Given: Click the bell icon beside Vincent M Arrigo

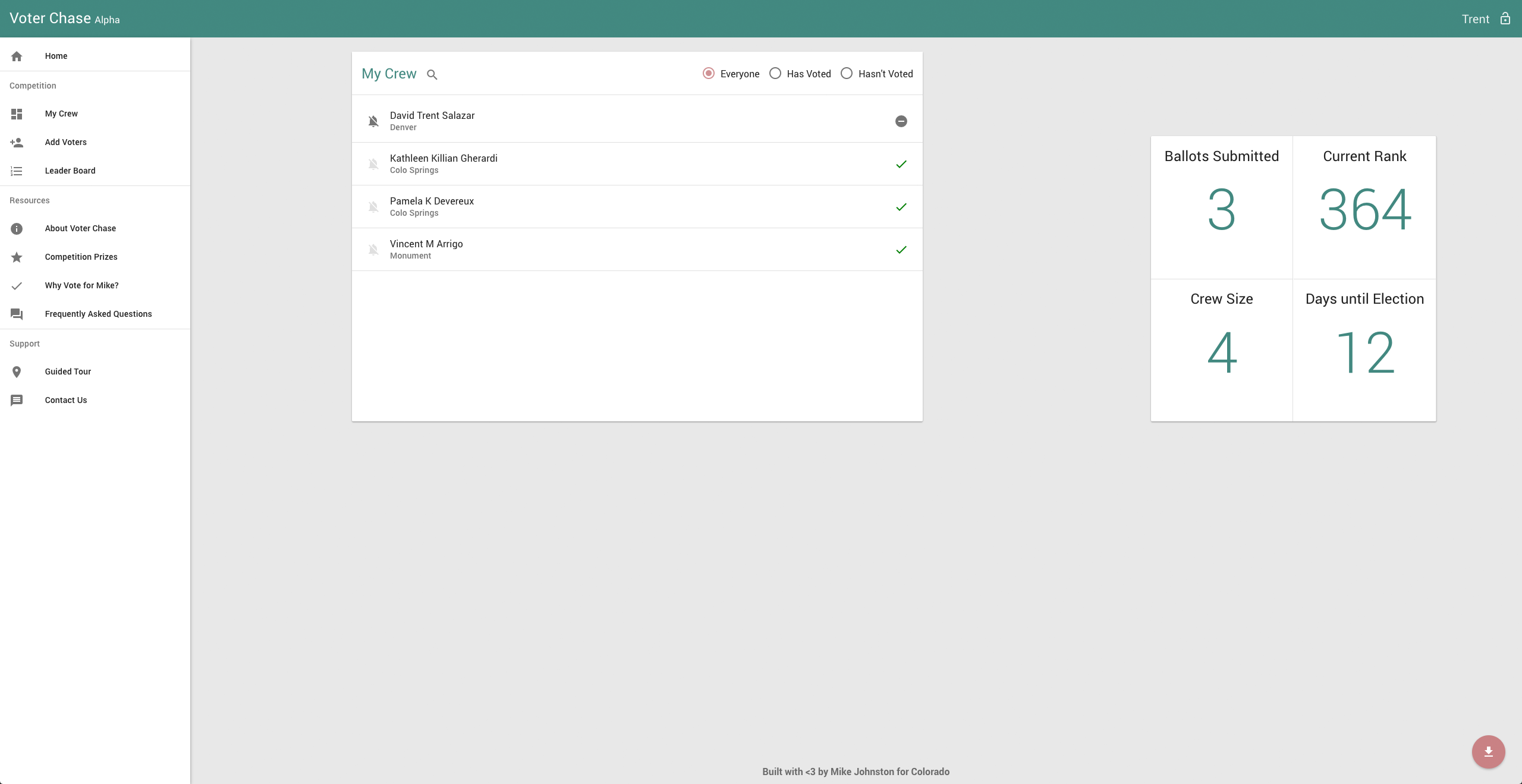Looking at the screenshot, I should (373, 250).
